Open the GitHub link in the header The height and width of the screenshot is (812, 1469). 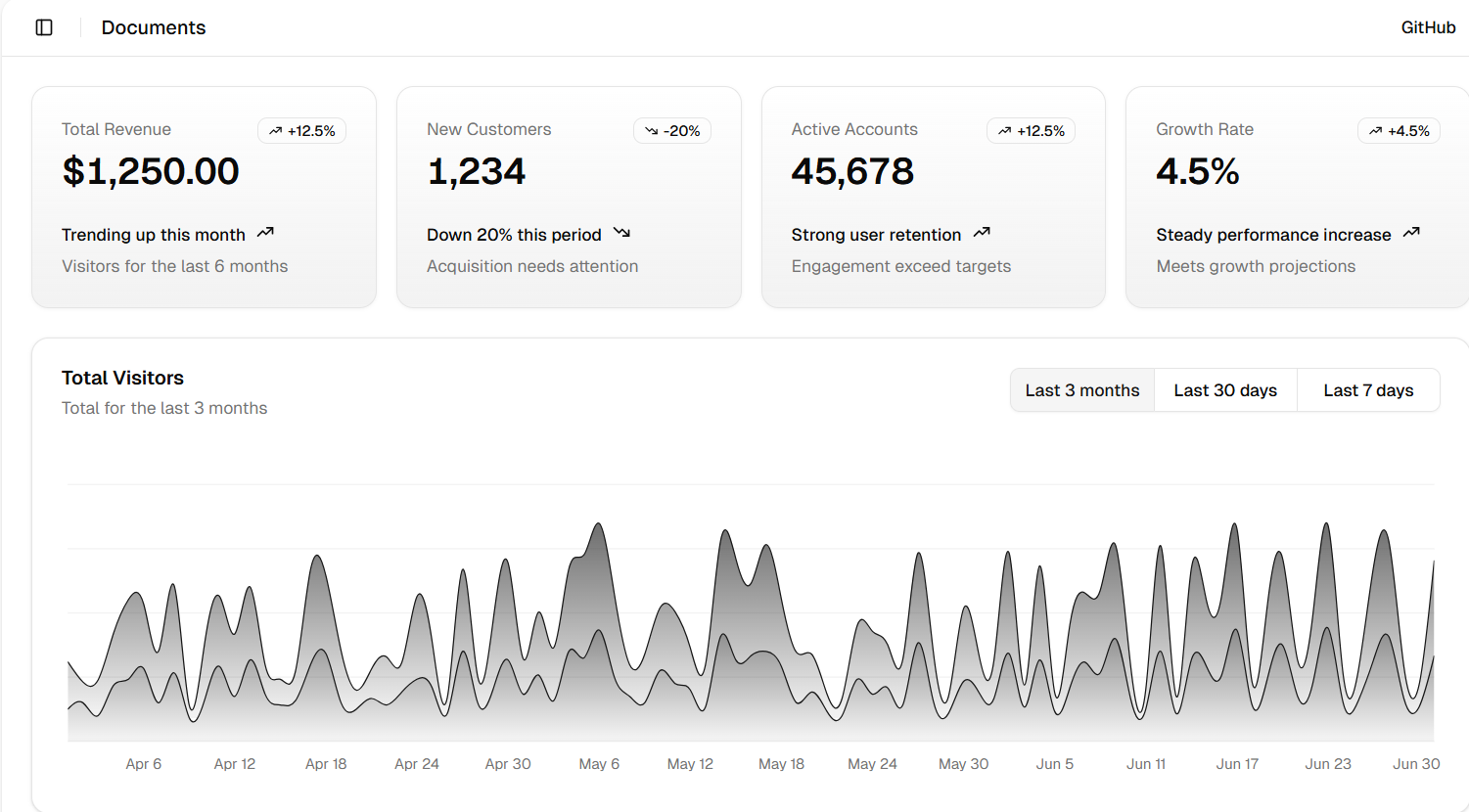[x=1428, y=27]
